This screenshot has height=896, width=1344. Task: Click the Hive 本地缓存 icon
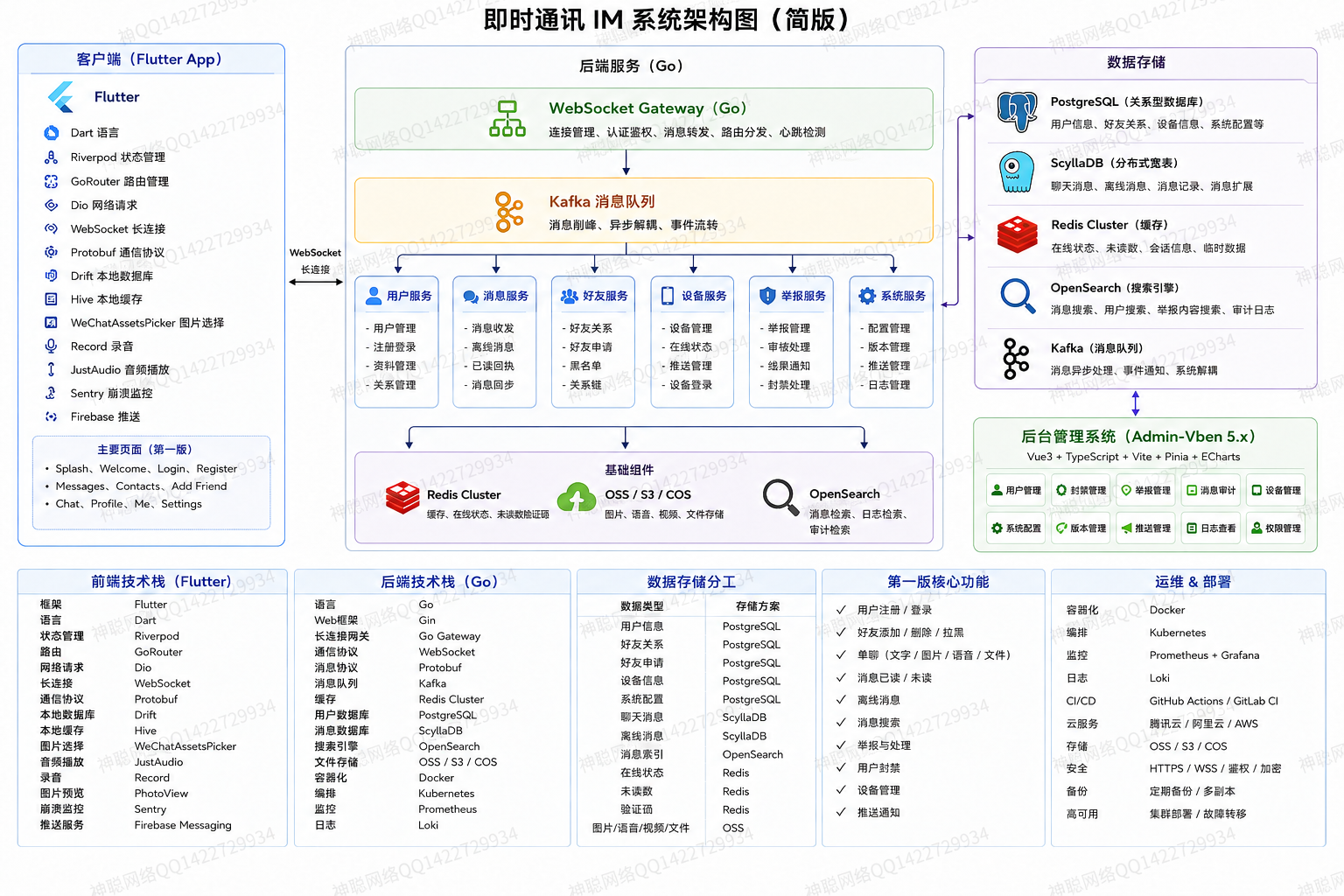[51, 299]
